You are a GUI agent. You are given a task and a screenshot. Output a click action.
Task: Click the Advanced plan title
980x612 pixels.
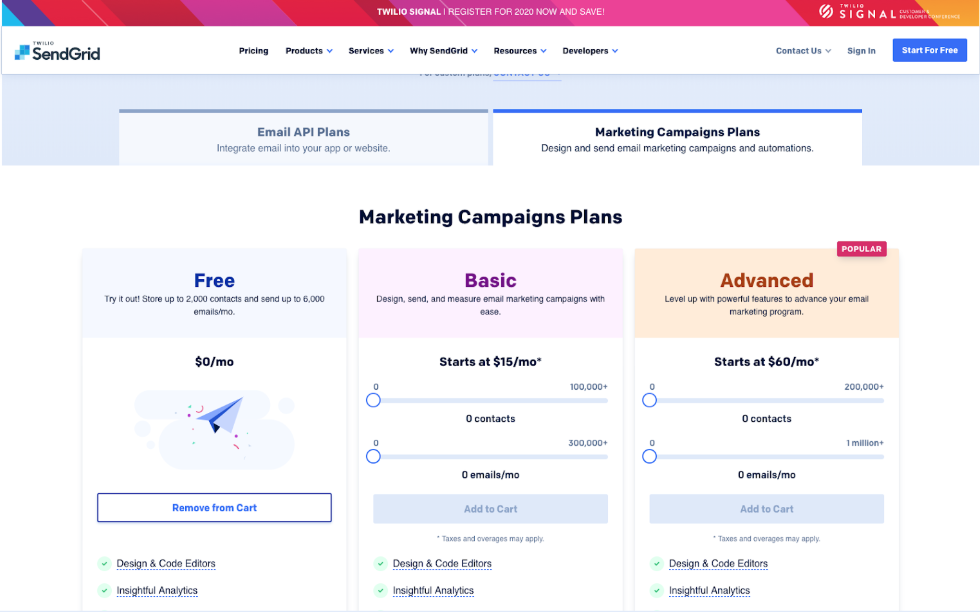coord(767,280)
